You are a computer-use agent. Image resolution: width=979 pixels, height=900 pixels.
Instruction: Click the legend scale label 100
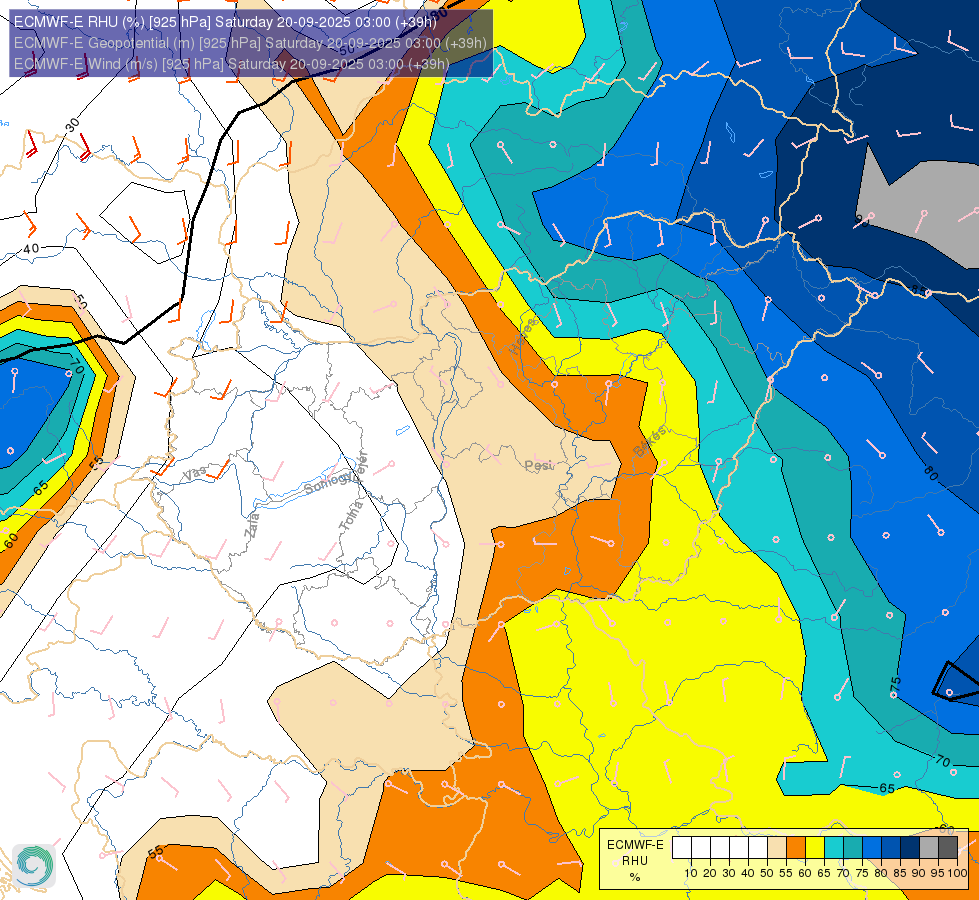pos(957,873)
